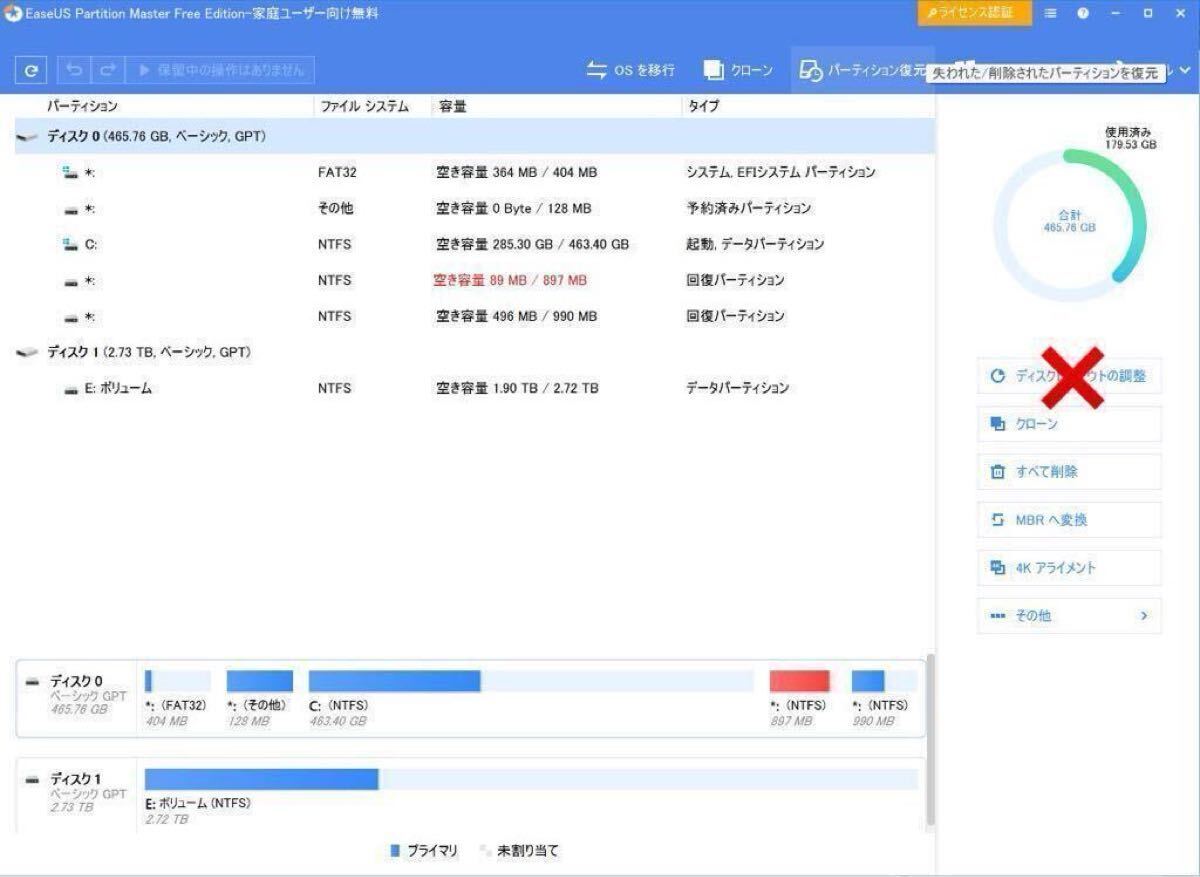Click the ディスクレイアウトの調整 button in side panel
Viewport: 1200px width, 877px height.
pyautogui.click(x=1069, y=376)
